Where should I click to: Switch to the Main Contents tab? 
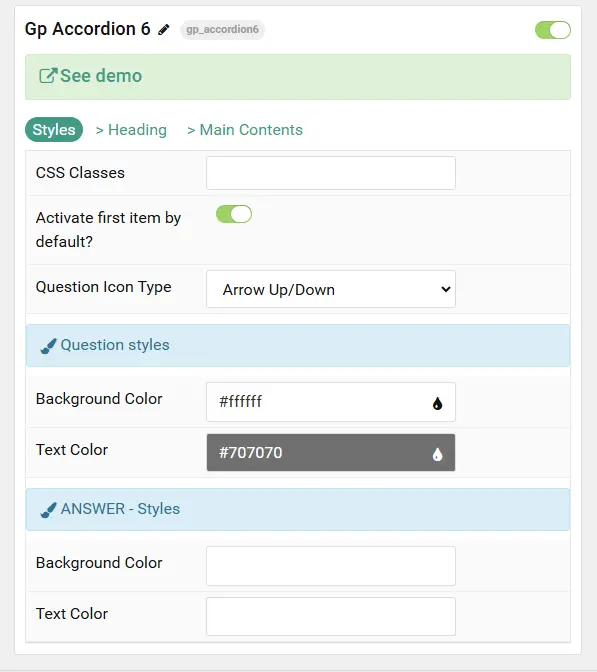coord(245,130)
